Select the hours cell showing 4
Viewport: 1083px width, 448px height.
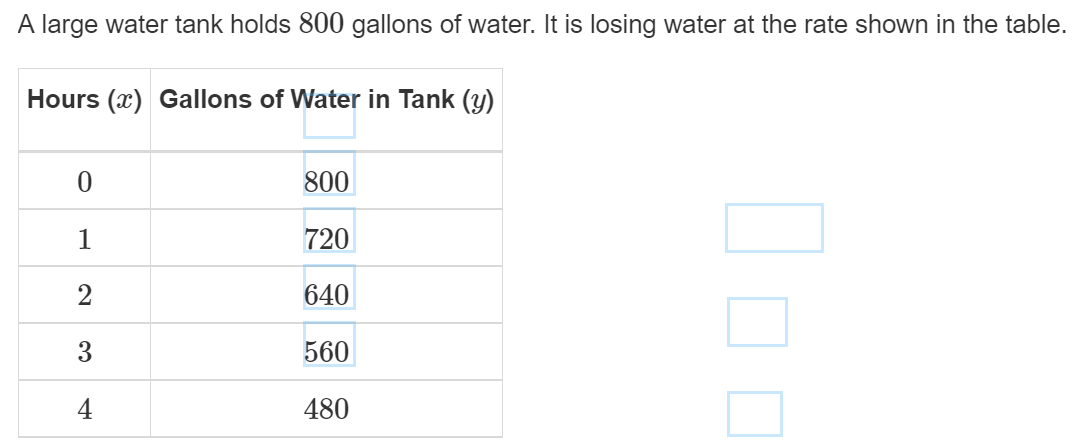[x=85, y=409]
